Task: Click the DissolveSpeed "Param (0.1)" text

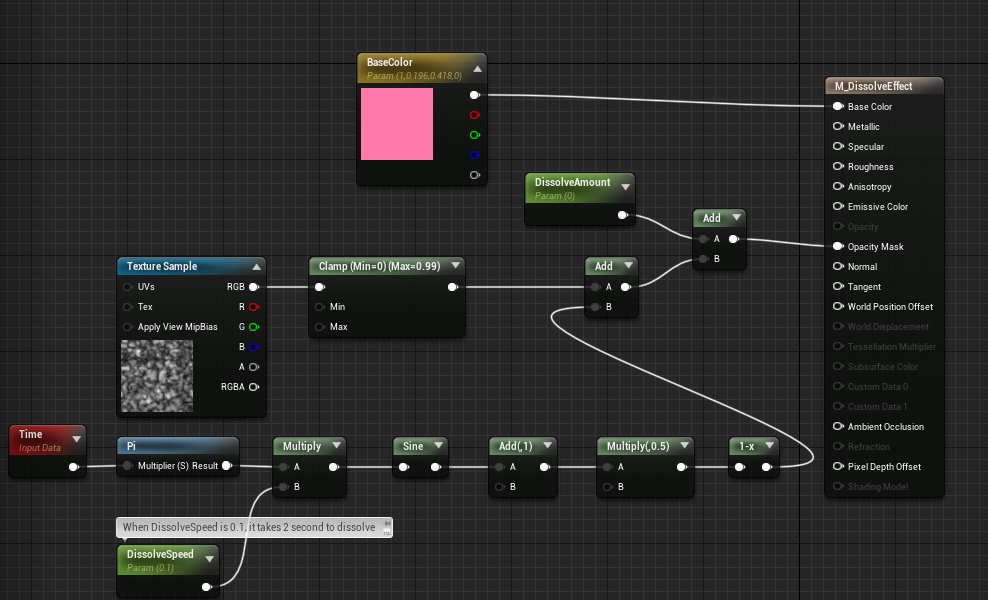Action: click(x=150, y=568)
